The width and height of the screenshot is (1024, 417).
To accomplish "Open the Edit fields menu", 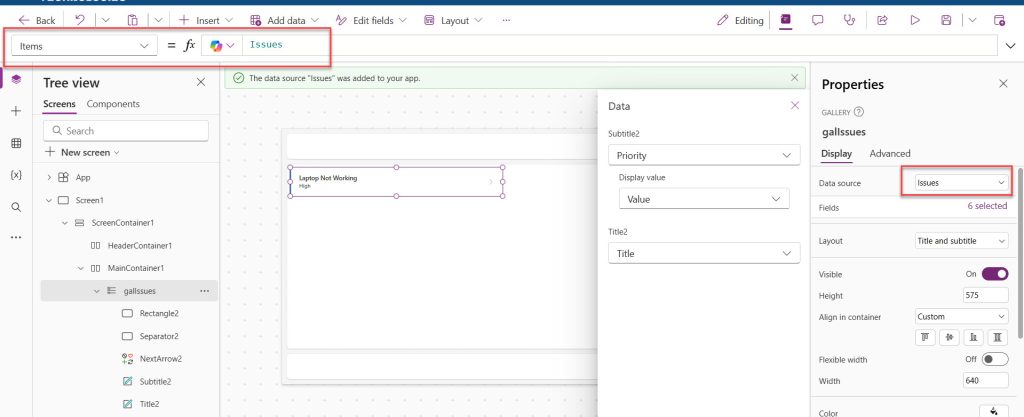I will [371, 20].
